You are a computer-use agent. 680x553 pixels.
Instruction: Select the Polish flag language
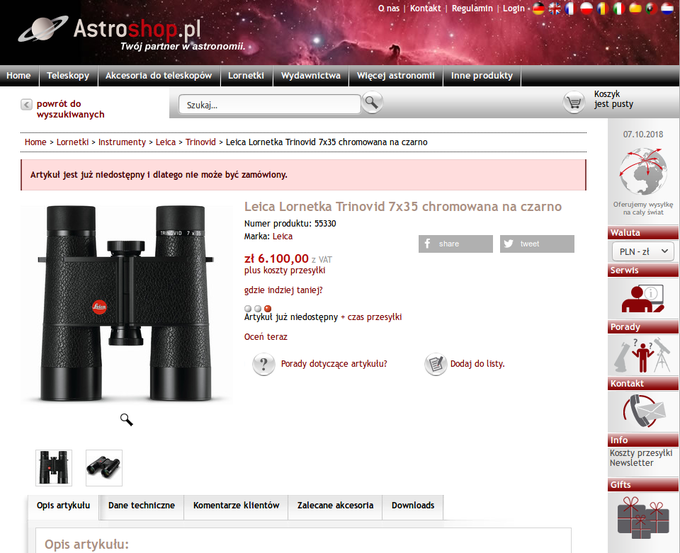(586, 9)
